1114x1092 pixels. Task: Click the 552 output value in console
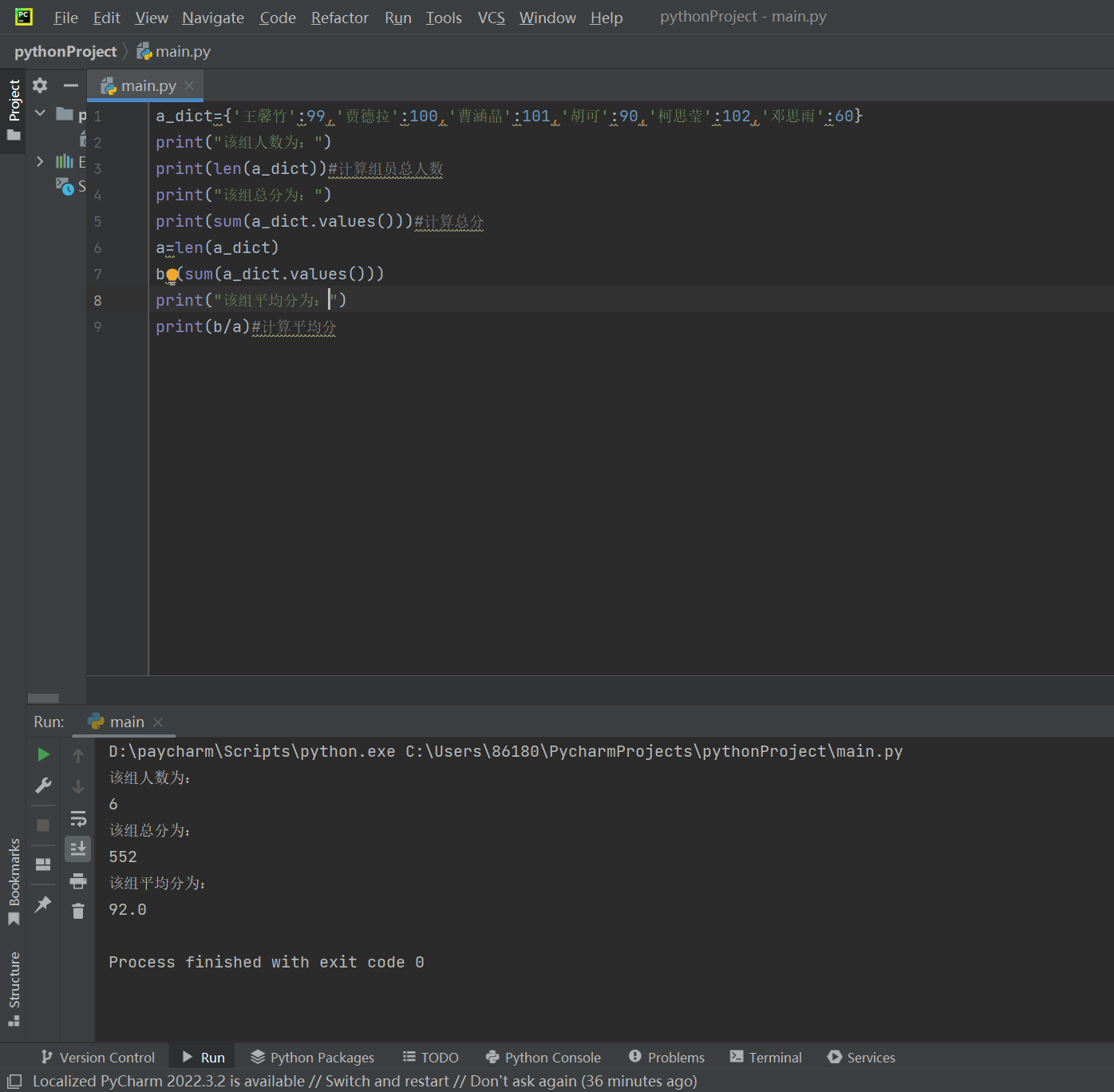(123, 857)
